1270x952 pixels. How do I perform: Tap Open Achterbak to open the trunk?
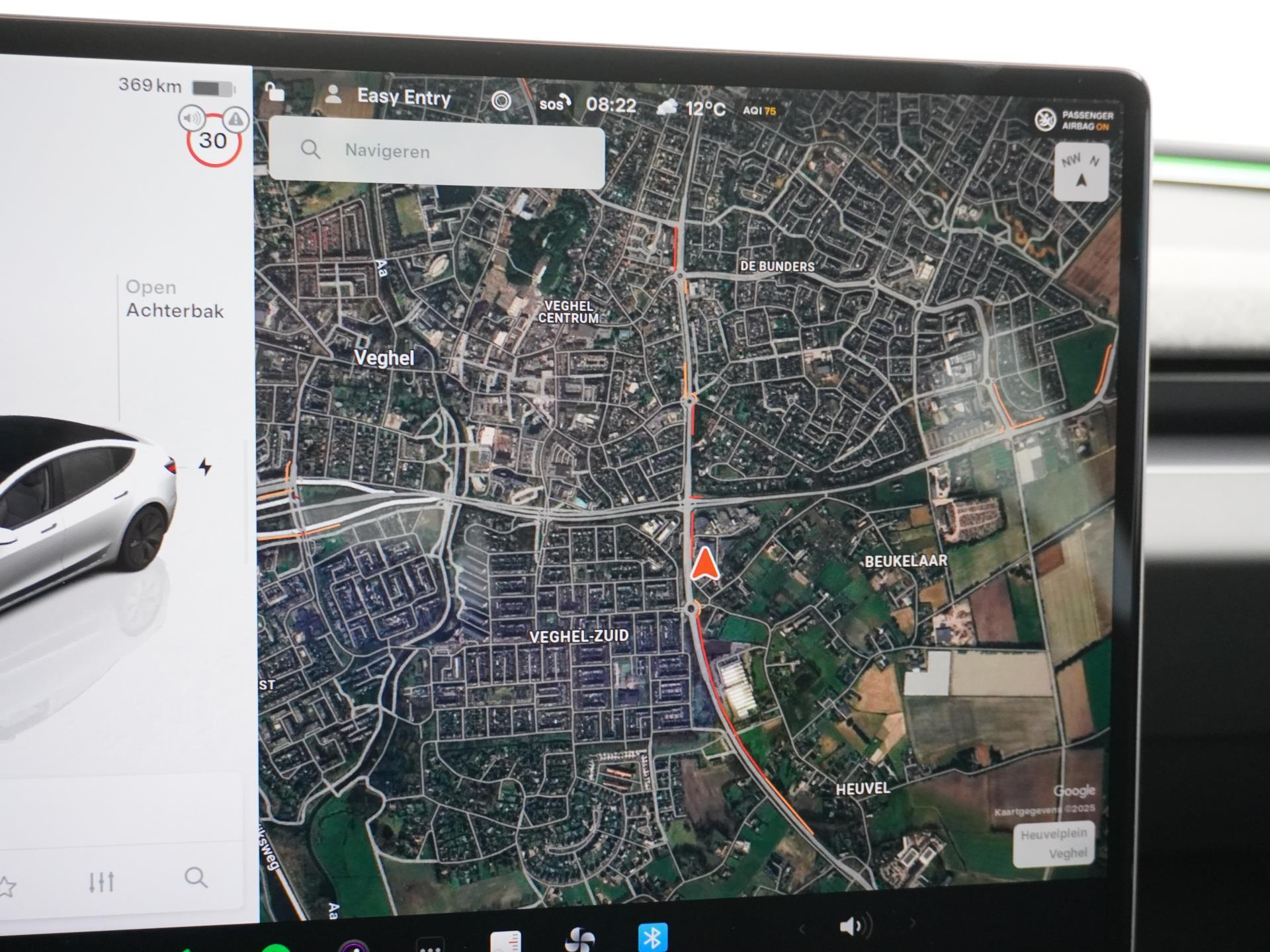pos(175,299)
